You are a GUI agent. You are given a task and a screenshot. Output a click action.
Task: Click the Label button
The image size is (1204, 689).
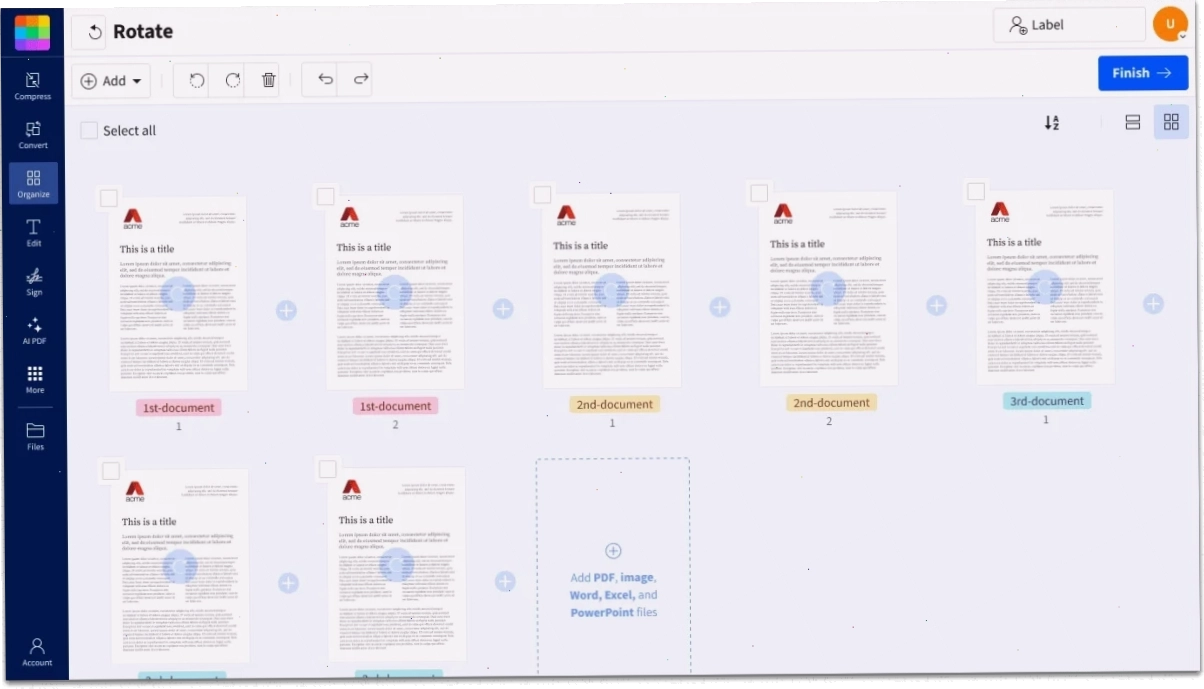click(x=1069, y=25)
